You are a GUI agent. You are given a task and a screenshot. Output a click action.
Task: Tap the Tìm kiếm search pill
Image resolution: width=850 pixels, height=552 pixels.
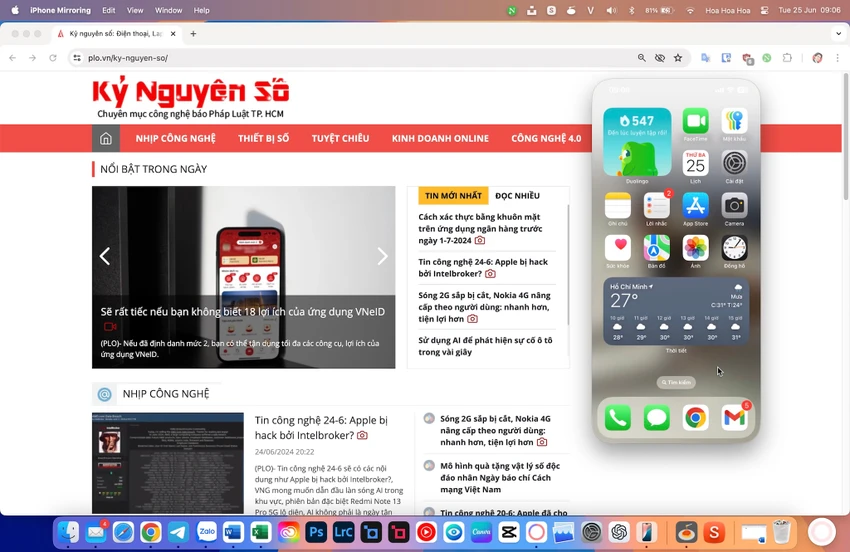tap(676, 382)
